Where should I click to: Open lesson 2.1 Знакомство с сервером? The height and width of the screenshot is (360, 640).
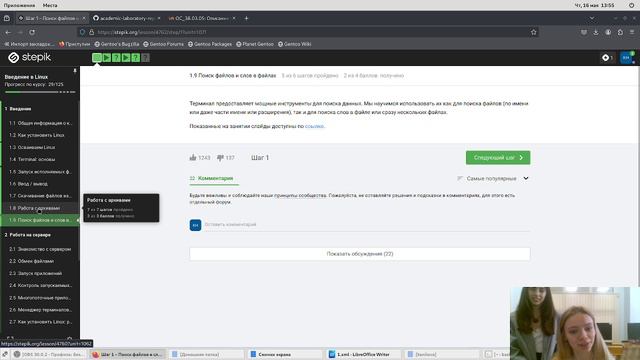tap(40, 249)
